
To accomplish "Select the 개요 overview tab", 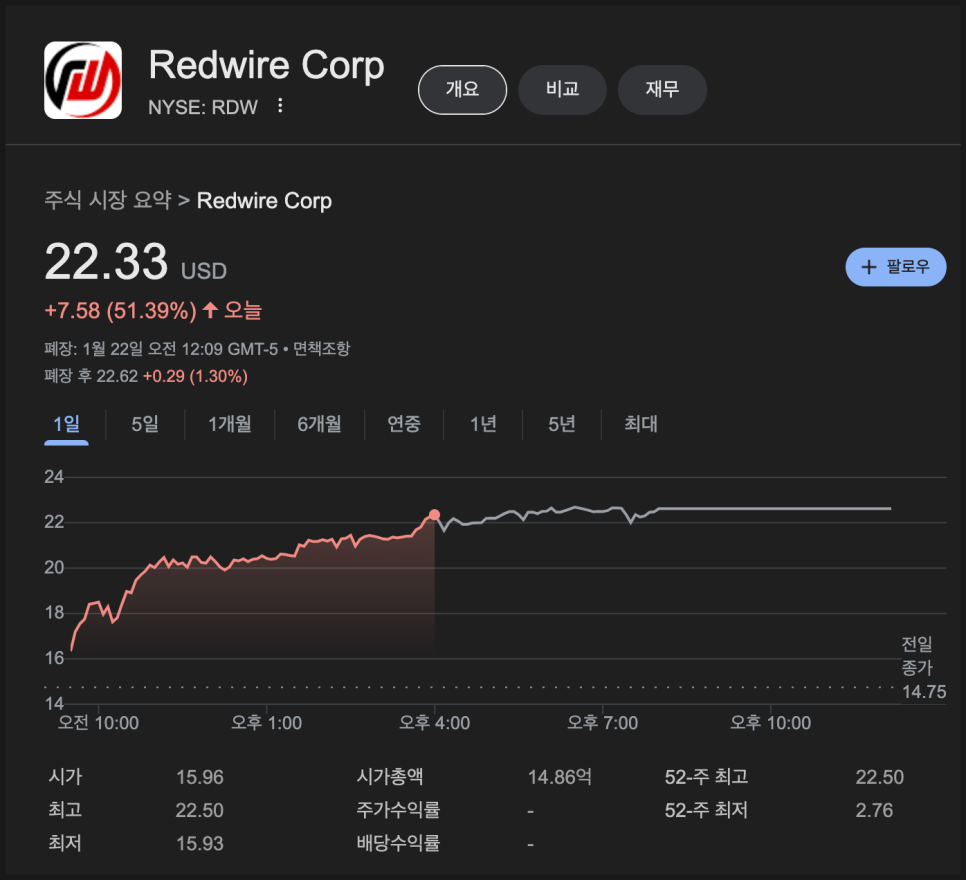I will pyautogui.click(x=462, y=90).
